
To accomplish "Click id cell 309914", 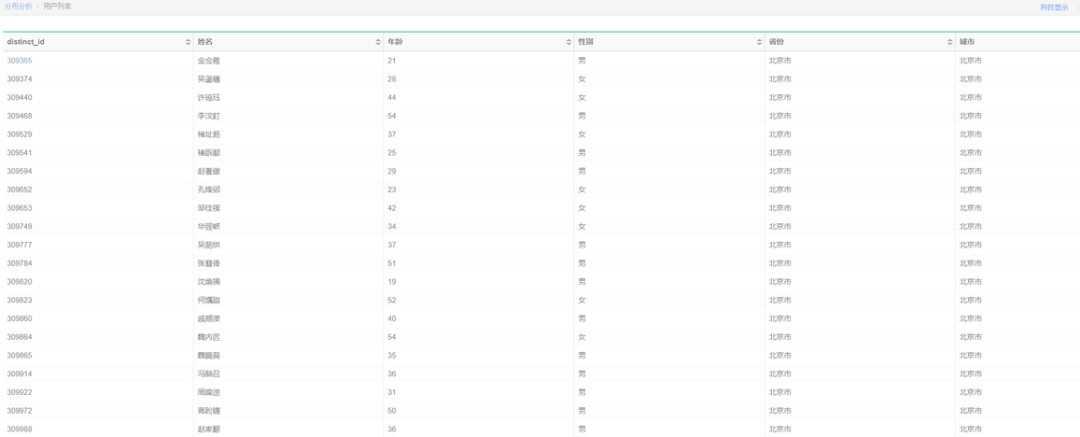I will click(x=19, y=374).
